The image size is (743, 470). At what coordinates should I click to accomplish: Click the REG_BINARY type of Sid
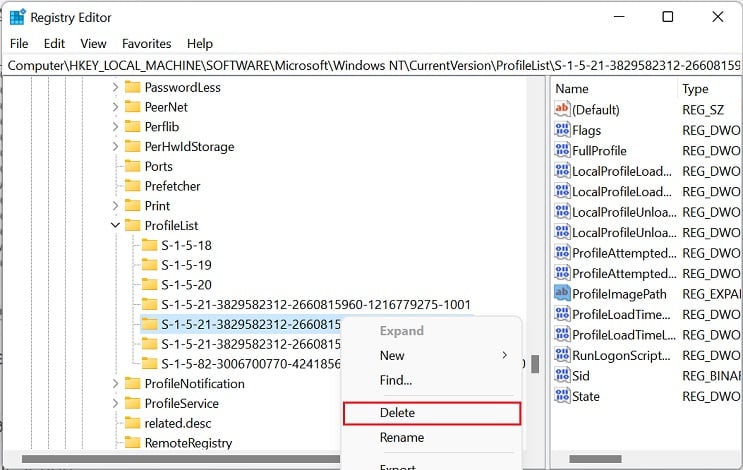click(x=712, y=376)
